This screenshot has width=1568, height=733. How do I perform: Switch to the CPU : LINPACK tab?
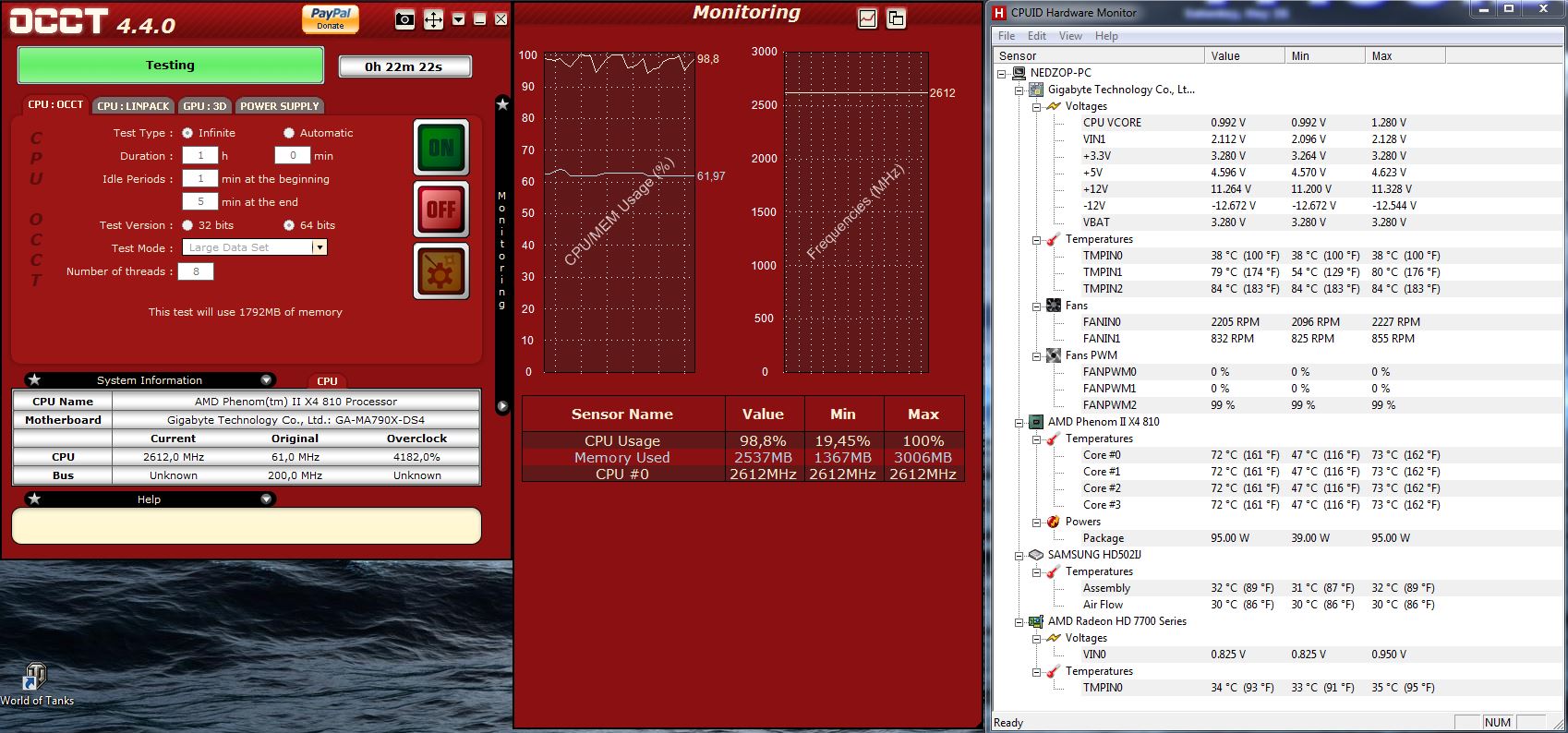133,106
